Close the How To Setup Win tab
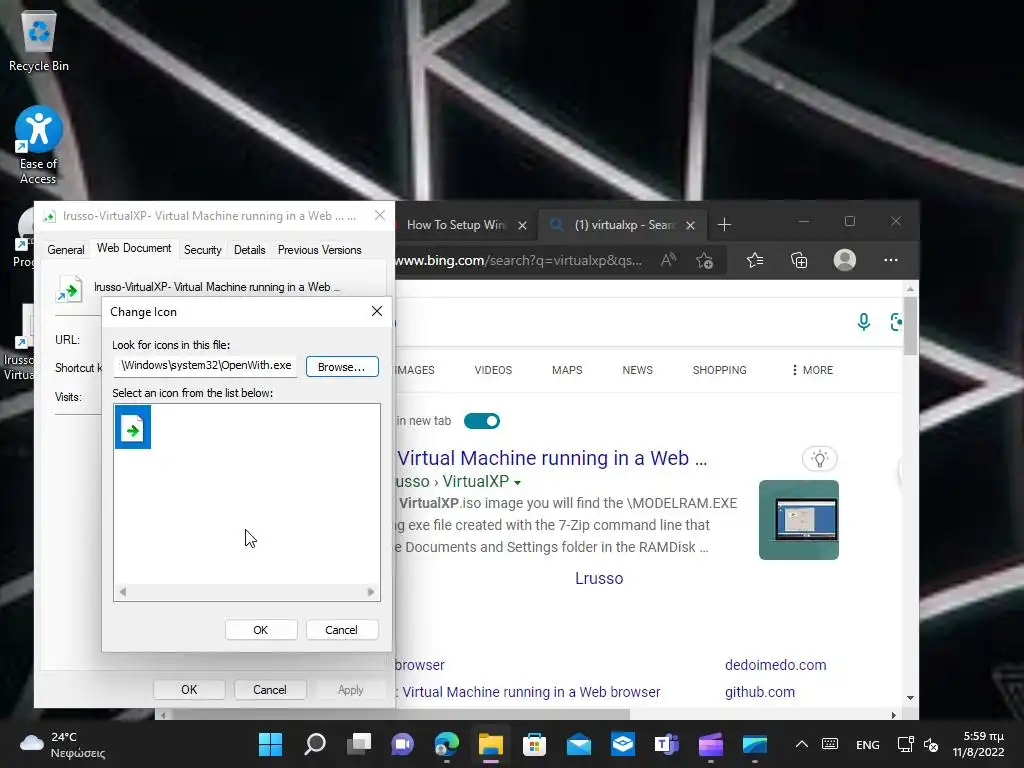The height and width of the screenshot is (768, 1024). point(522,225)
